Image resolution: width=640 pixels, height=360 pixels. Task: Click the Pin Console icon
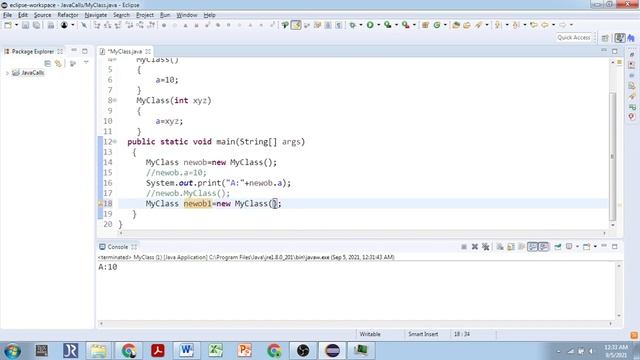pyautogui.click(x=558, y=247)
